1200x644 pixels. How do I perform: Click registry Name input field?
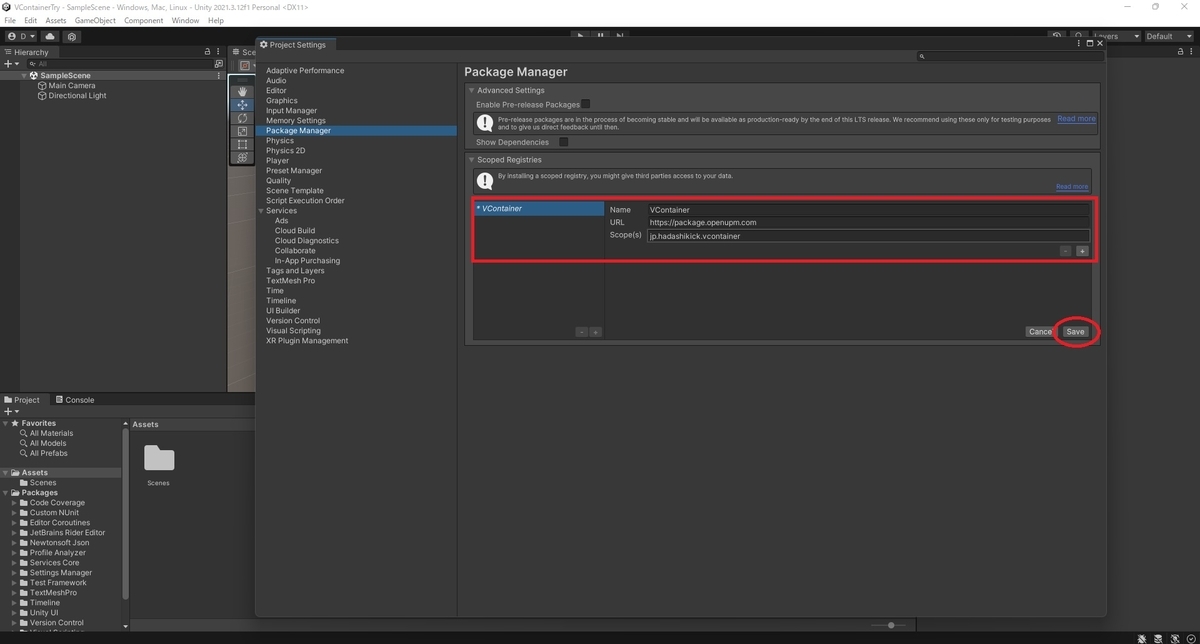click(868, 210)
